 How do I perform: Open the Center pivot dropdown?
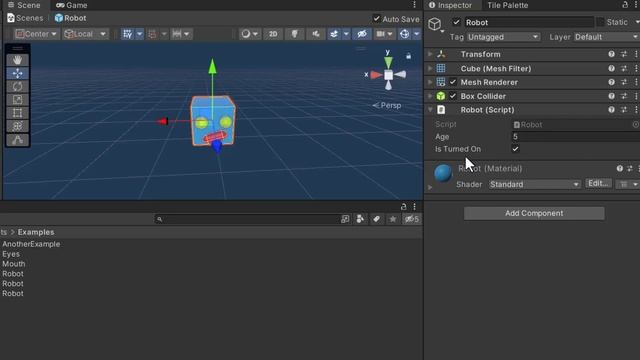(x=36, y=34)
